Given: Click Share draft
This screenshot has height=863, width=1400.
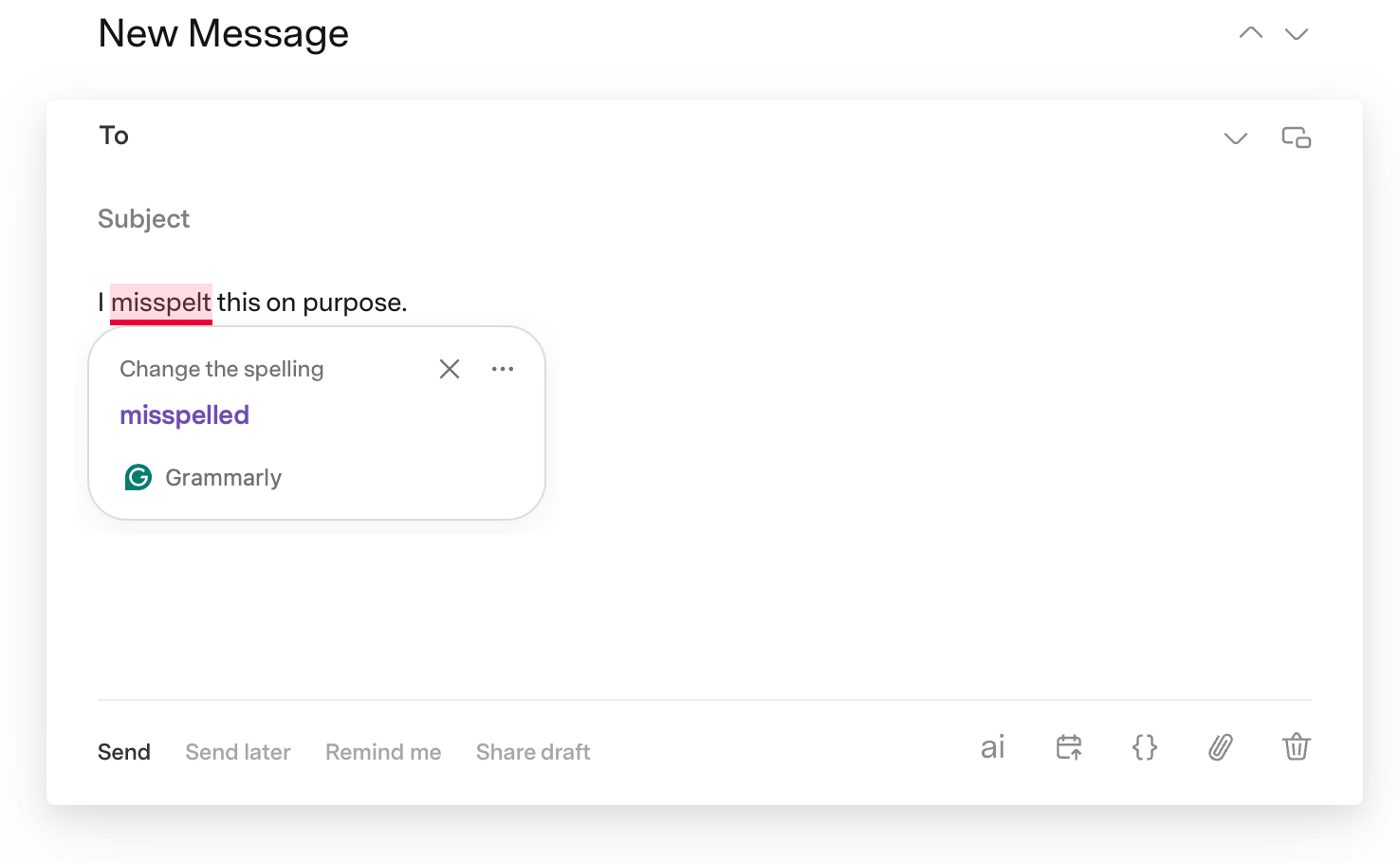Looking at the screenshot, I should tap(533, 752).
